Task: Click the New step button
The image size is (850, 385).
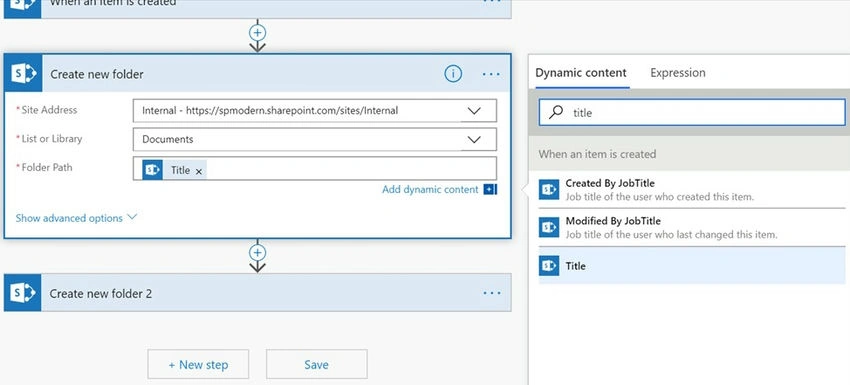Action: point(198,364)
